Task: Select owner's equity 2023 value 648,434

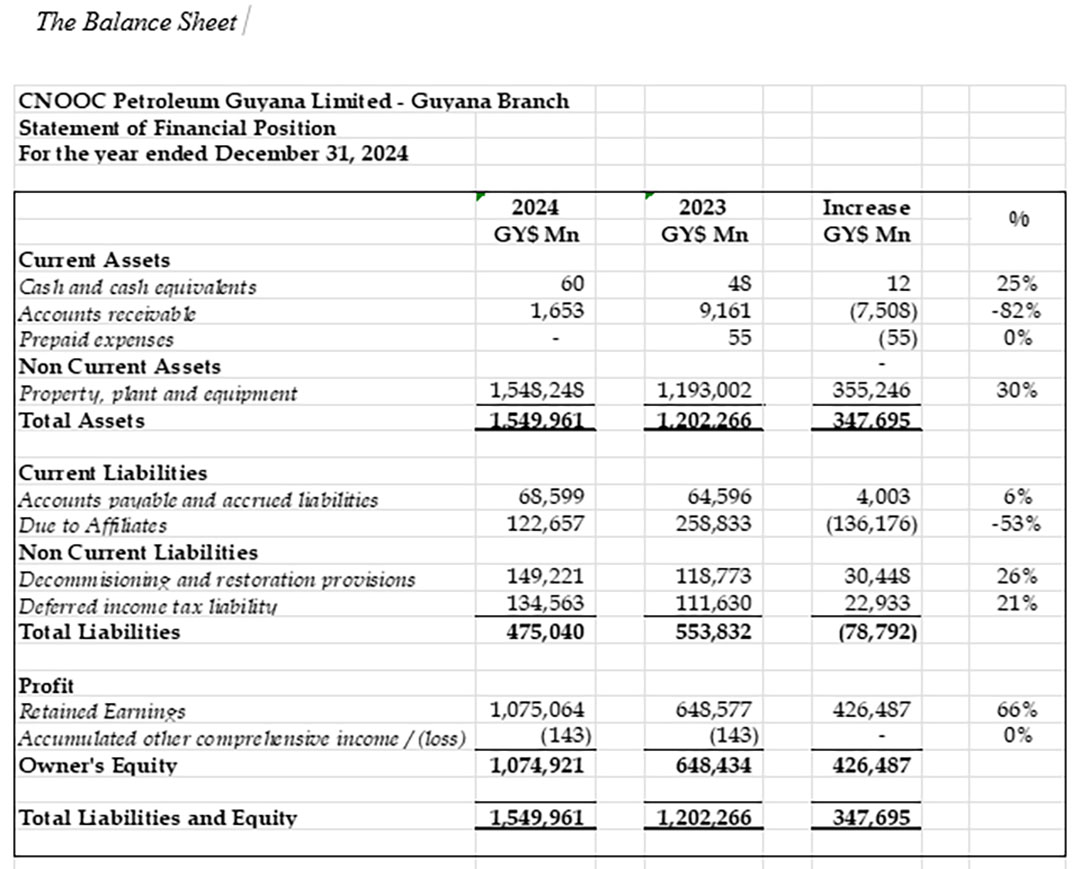Action: [x=713, y=766]
